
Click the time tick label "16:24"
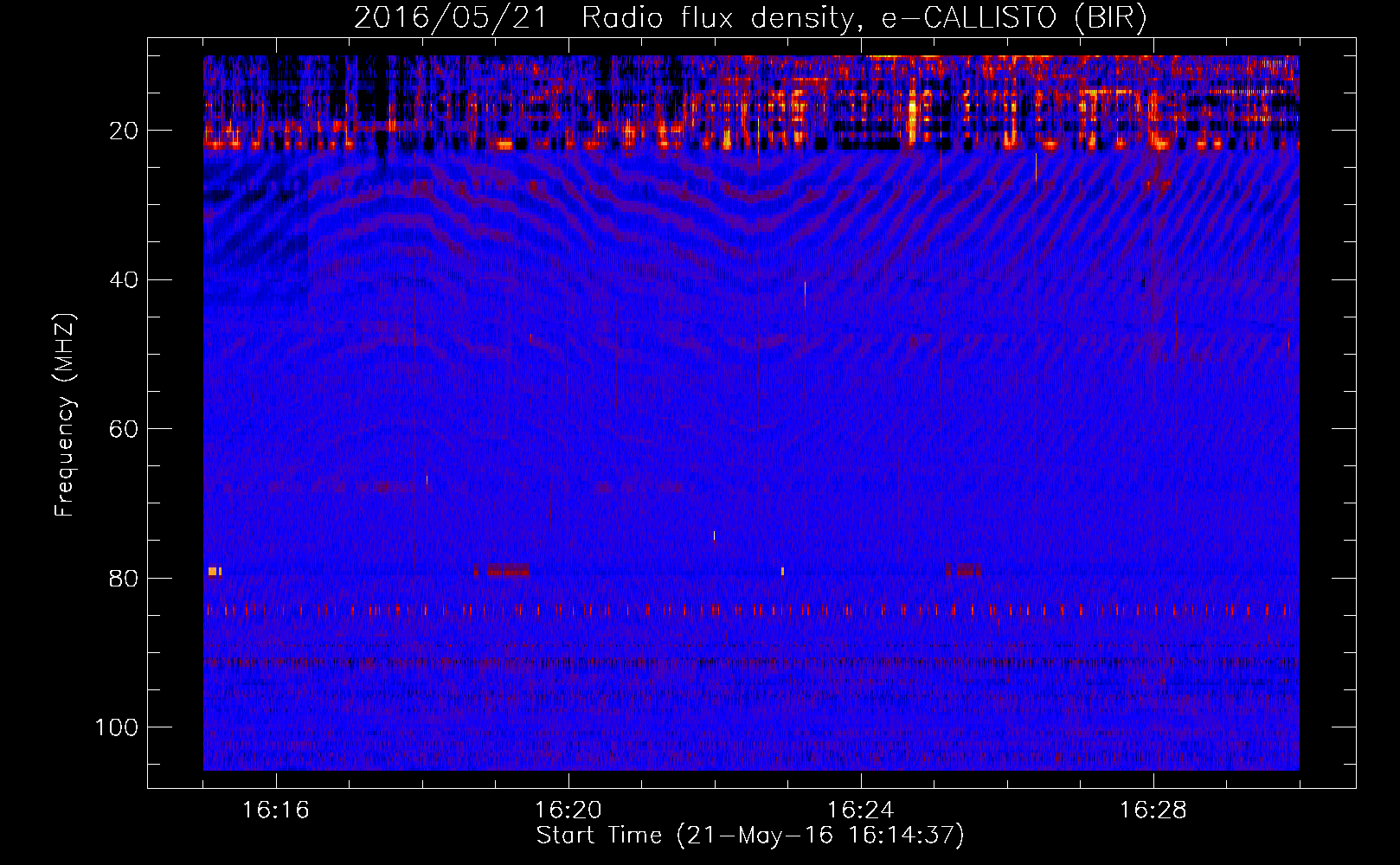[x=861, y=811]
